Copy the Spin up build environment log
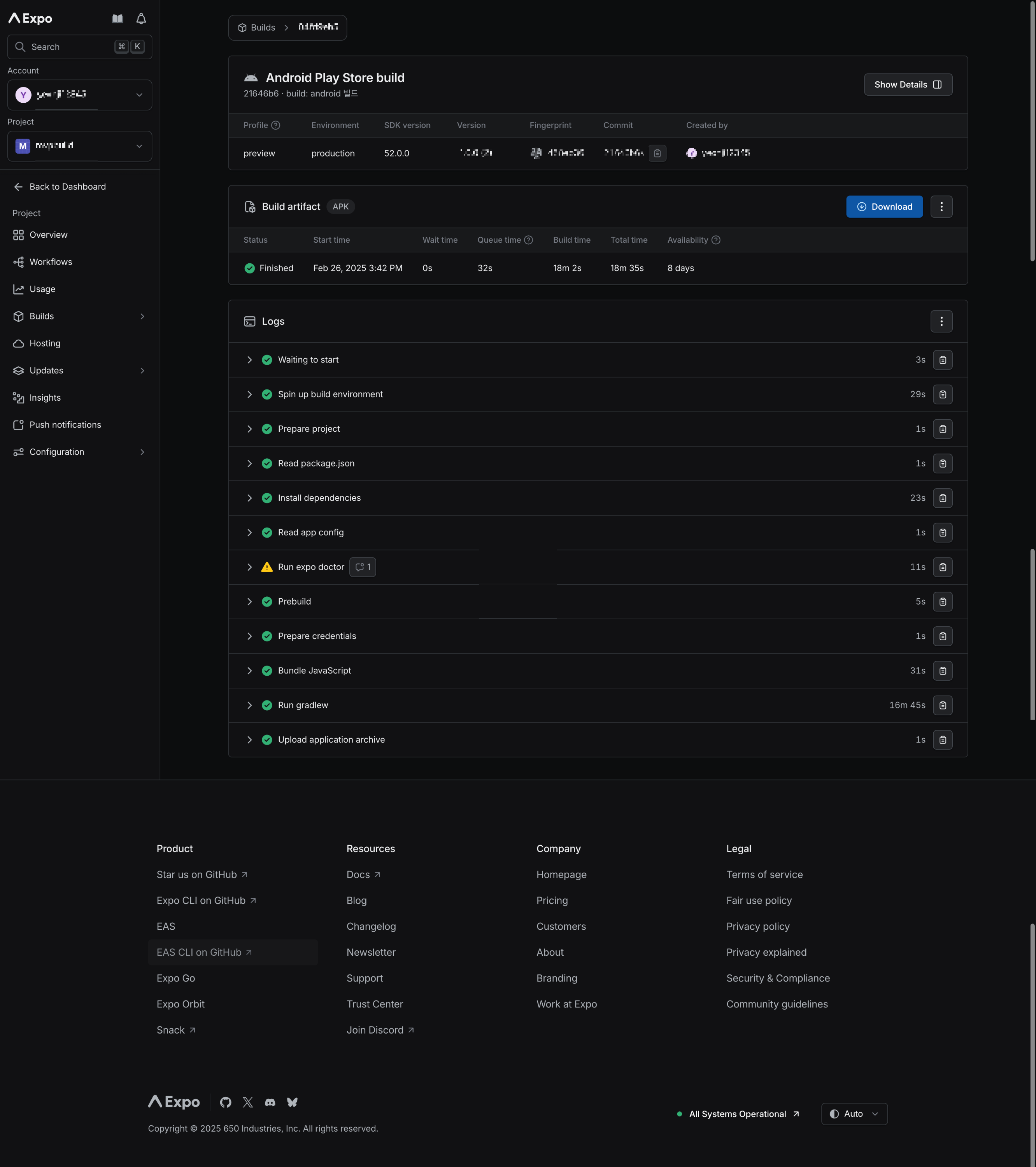 (942, 394)
